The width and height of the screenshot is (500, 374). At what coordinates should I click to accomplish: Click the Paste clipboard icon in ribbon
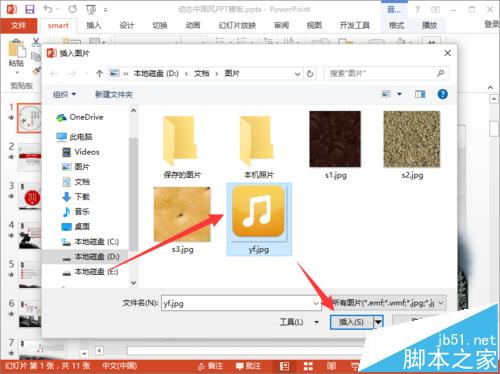click(x=17, y=49)
